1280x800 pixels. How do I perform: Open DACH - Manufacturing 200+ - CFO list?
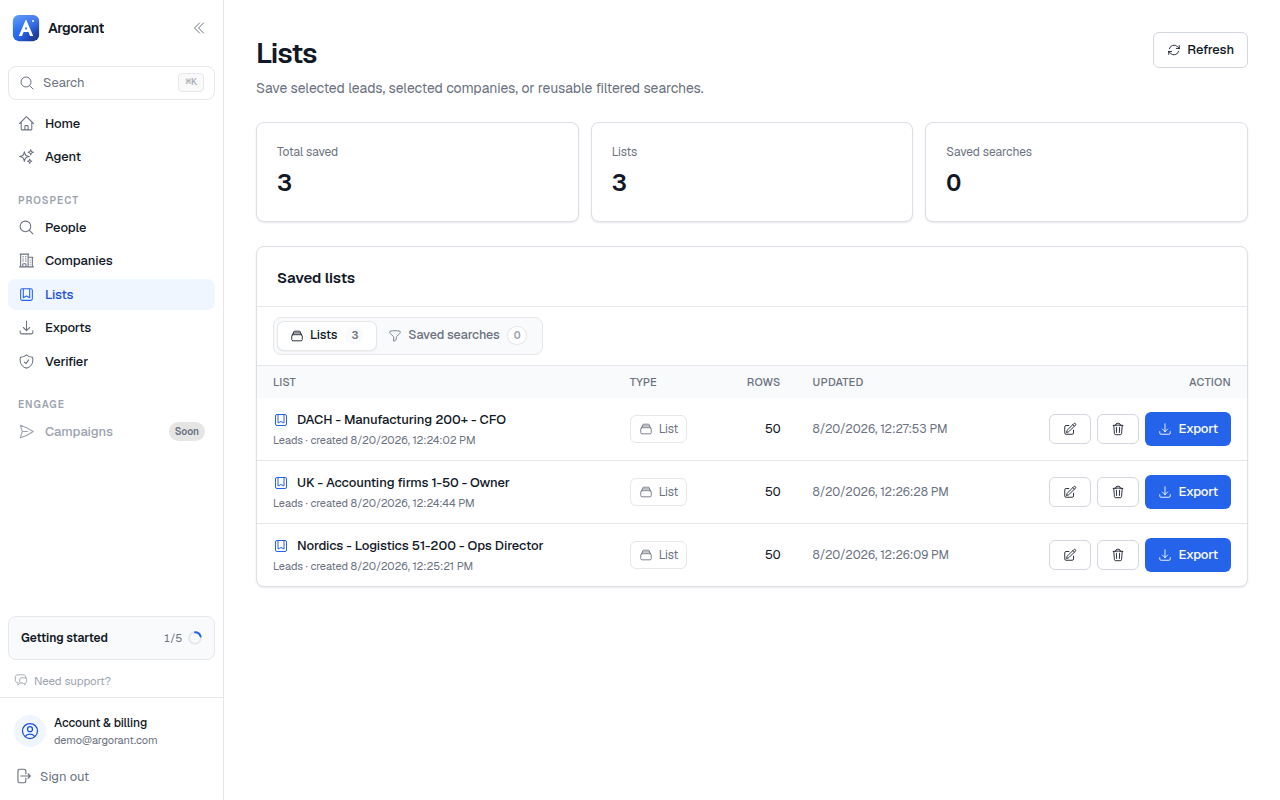coord(401,420)
